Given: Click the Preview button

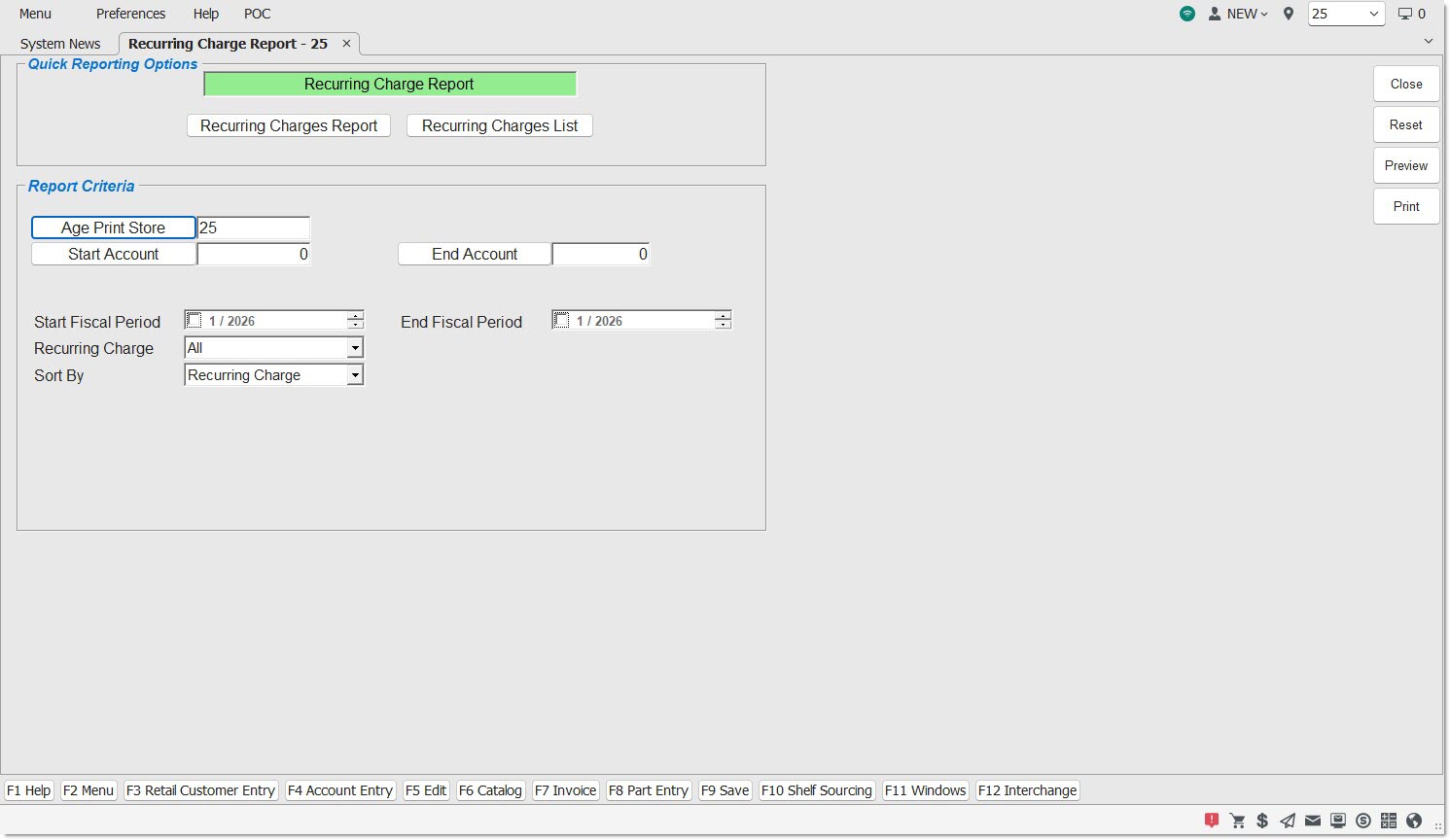Looking at the screenshot, I should click(x=1406, y=165).
